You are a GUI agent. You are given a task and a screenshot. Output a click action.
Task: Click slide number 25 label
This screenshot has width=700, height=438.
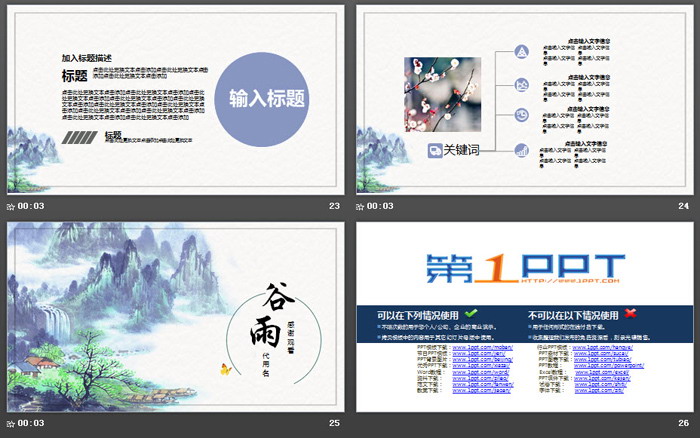pos(334,423)
